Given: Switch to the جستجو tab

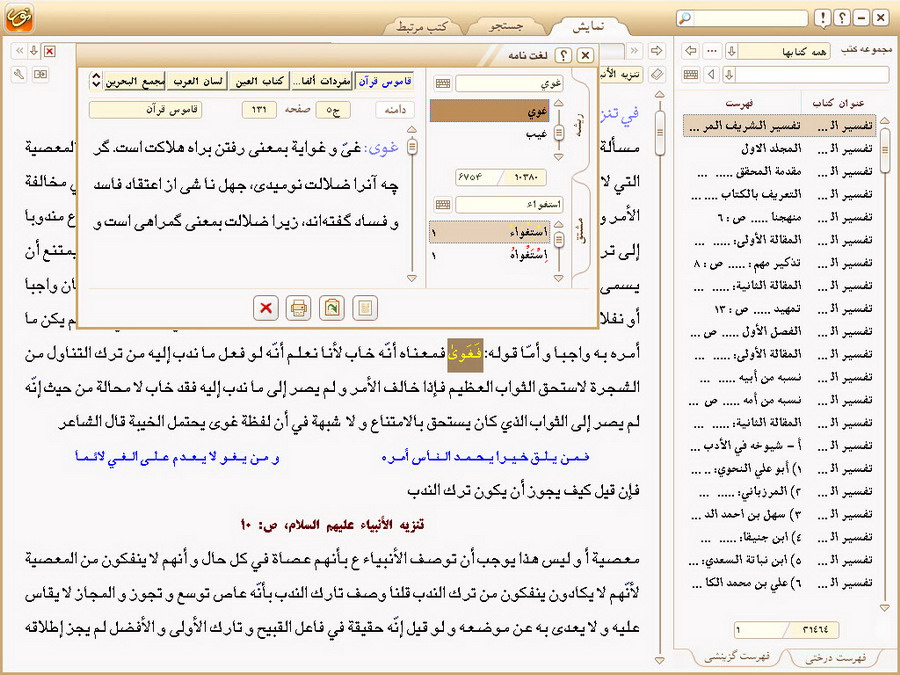Looking at the screenshot, I should (x=506, y=26).
